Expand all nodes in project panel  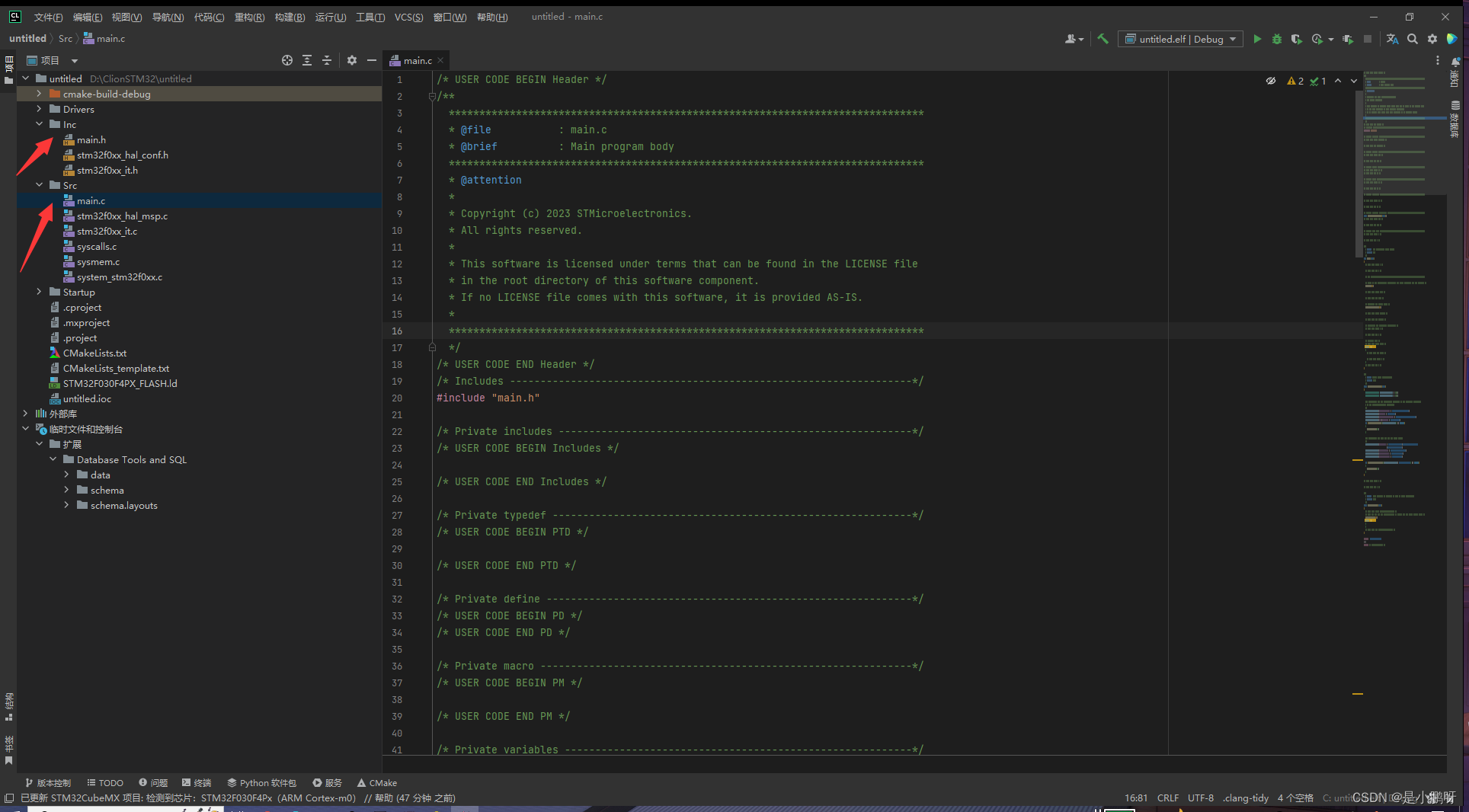coord(307,60)
